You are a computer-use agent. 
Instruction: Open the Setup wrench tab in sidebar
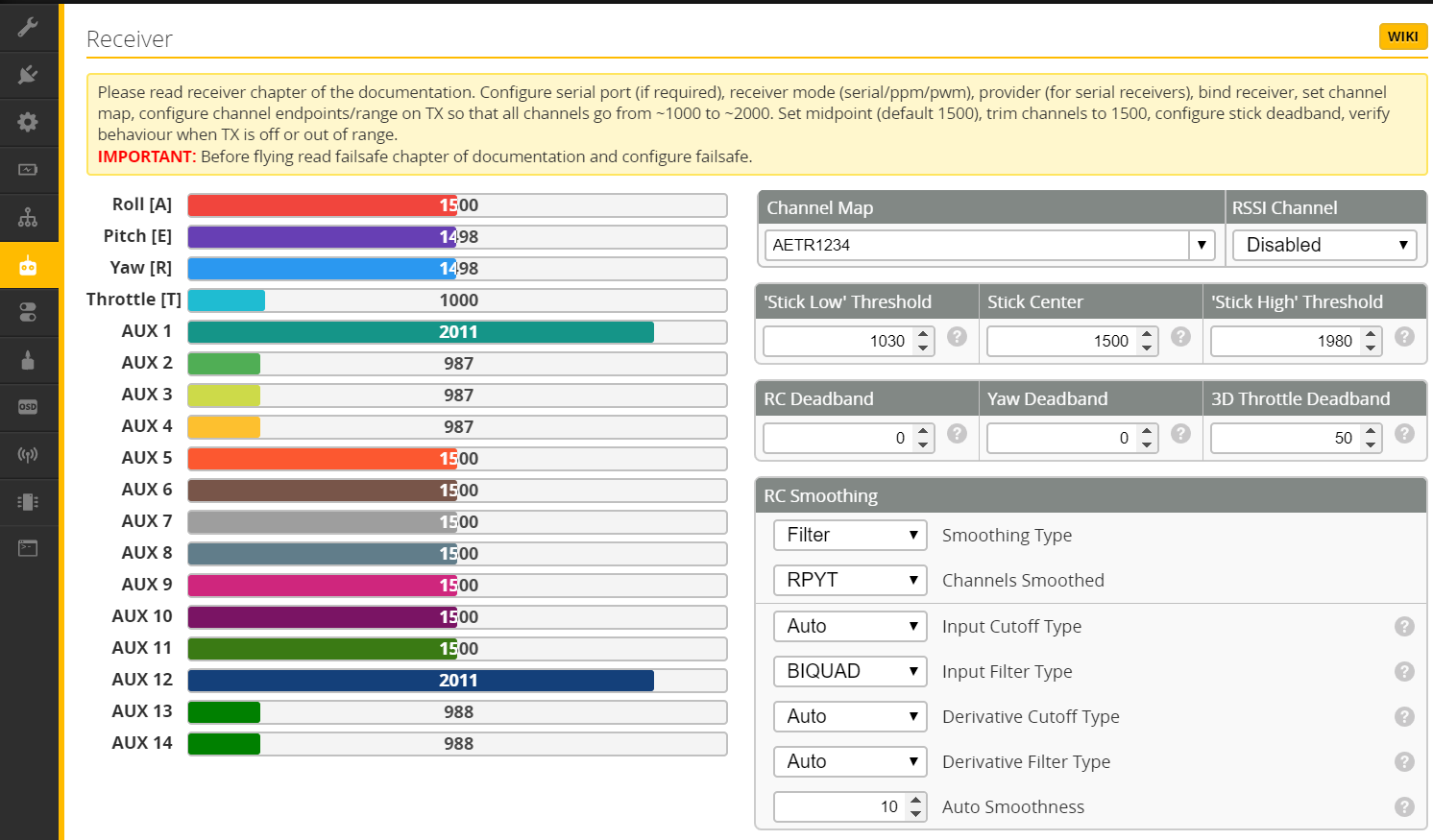pyautogui.click(x=28, y=27)
